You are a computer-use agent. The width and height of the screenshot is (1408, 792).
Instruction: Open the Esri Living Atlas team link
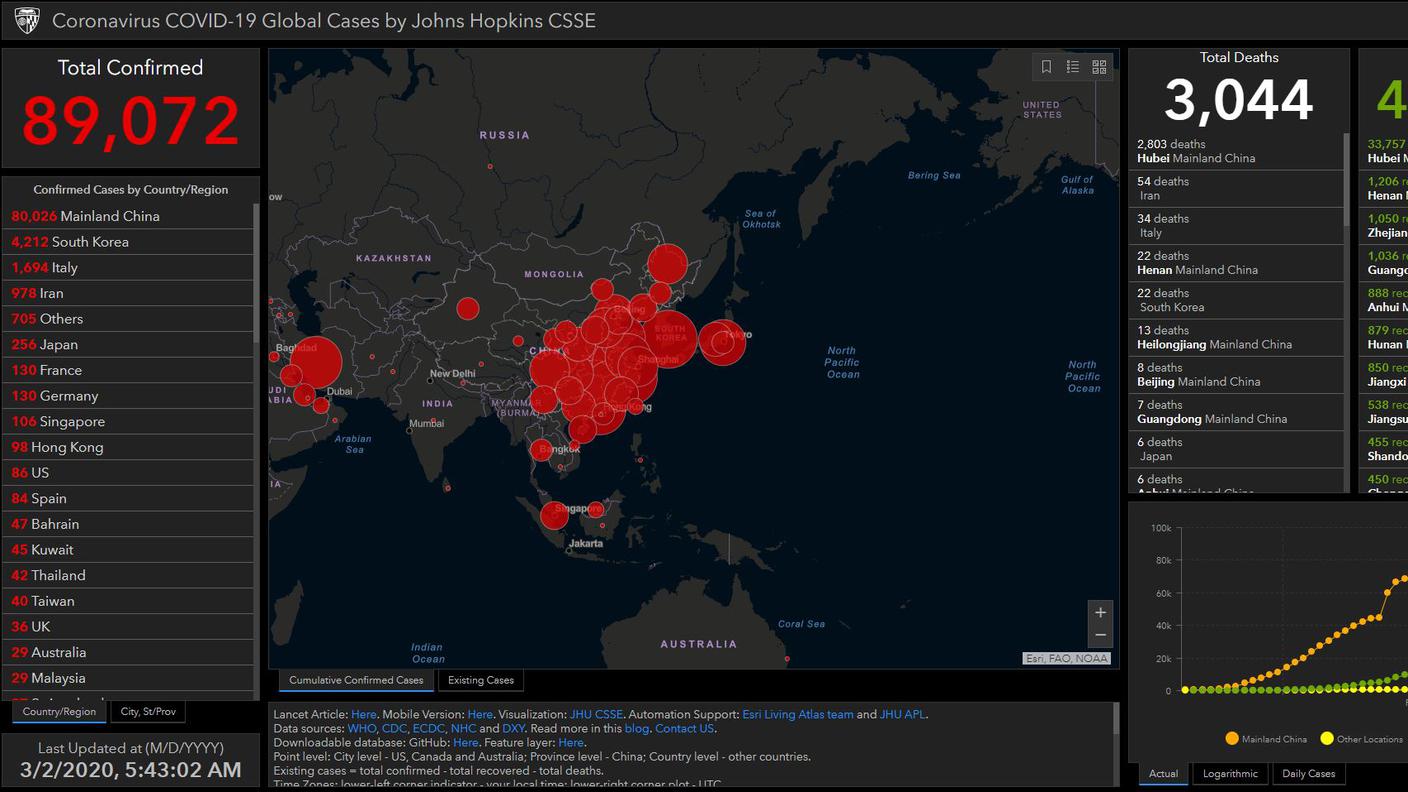click(x=798, y=715)
